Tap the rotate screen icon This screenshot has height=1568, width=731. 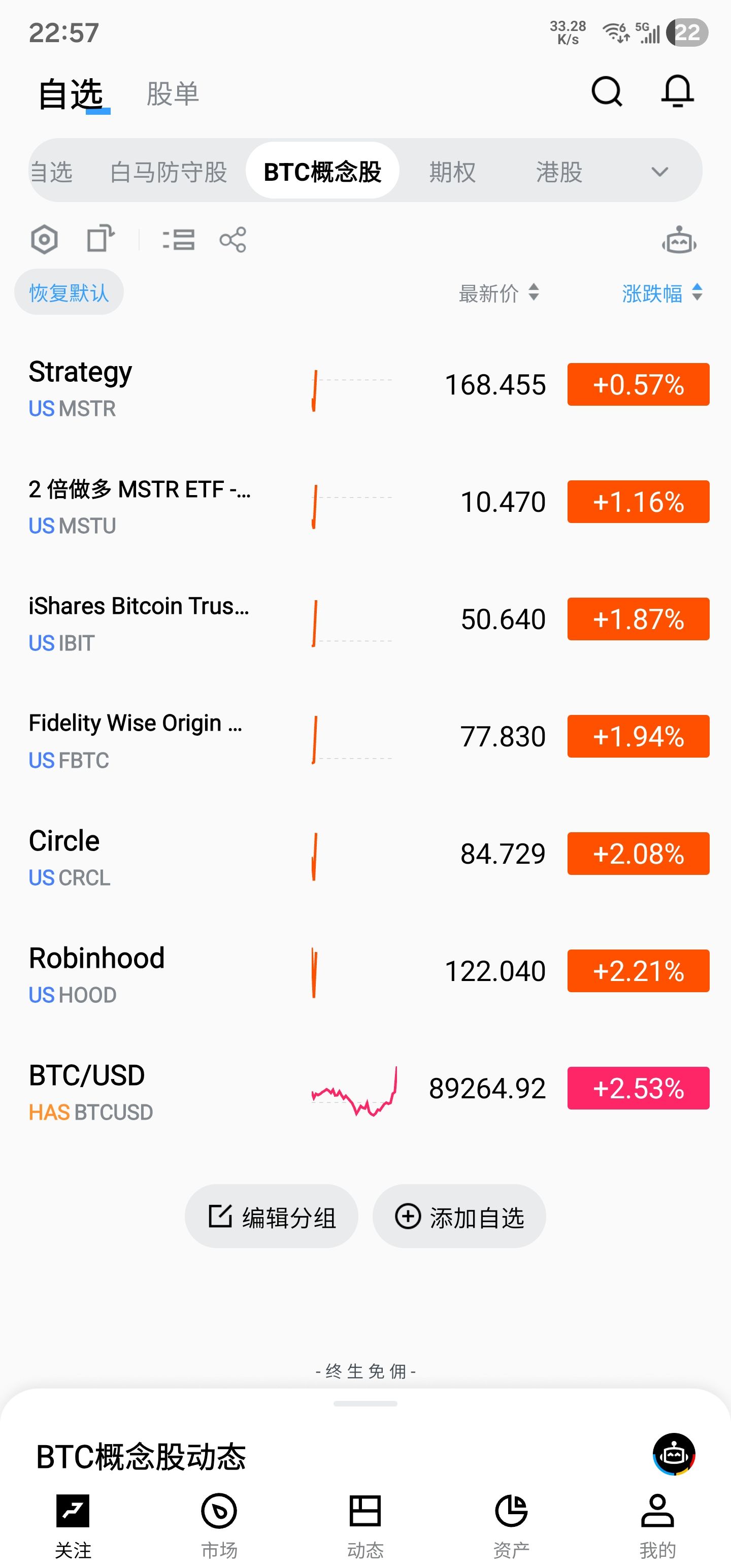[101, 238]
